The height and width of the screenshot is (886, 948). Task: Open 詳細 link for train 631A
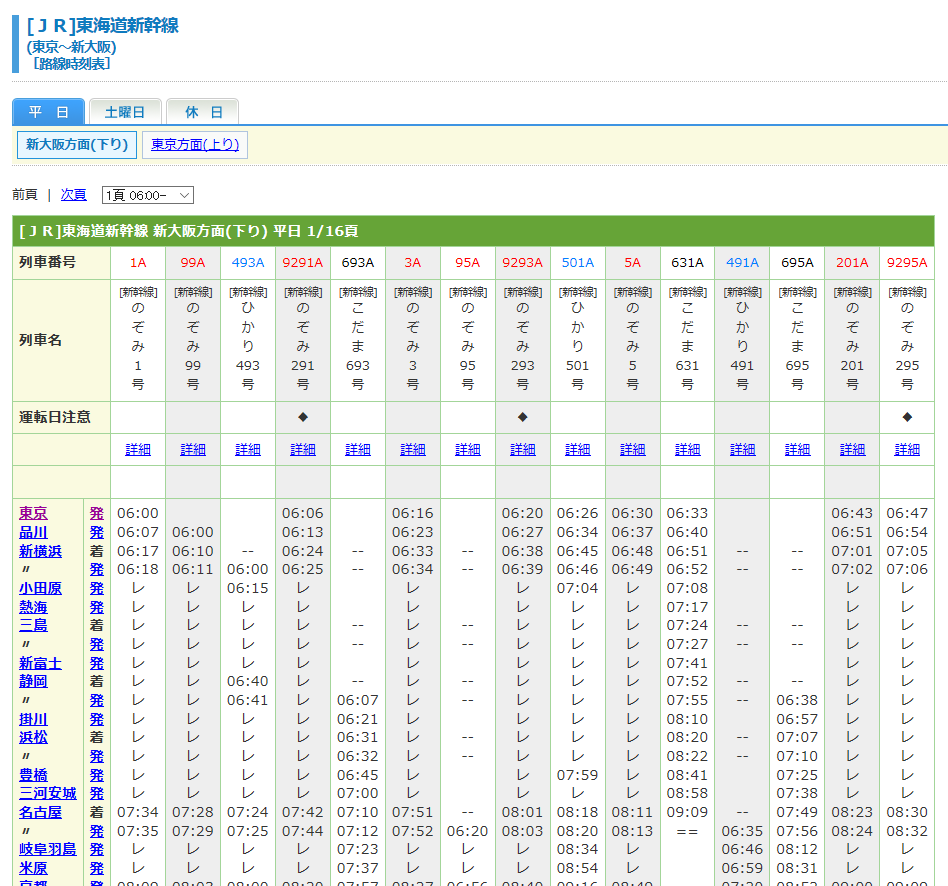[x=687, y=449]
